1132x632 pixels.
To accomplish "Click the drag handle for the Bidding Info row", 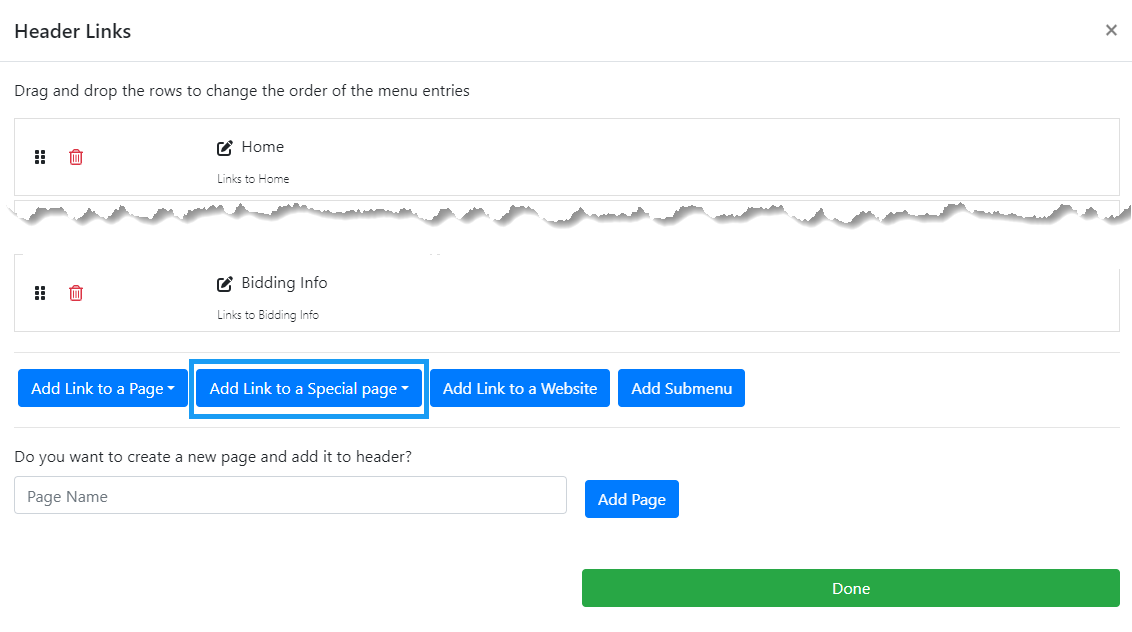I will coord(40,293).
